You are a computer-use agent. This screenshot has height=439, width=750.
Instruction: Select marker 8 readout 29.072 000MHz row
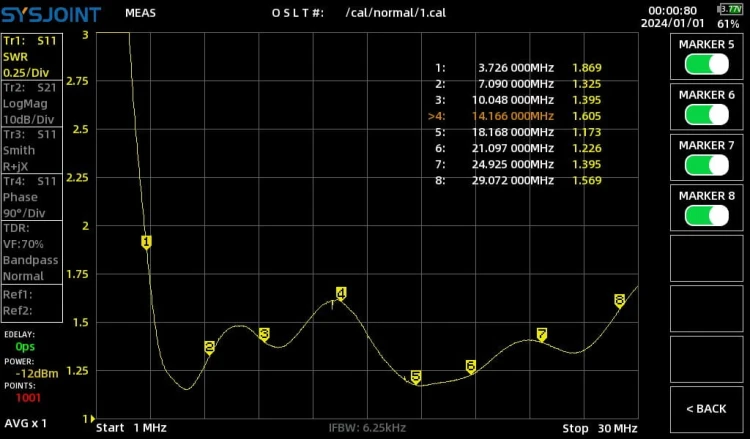pos(518,180)
